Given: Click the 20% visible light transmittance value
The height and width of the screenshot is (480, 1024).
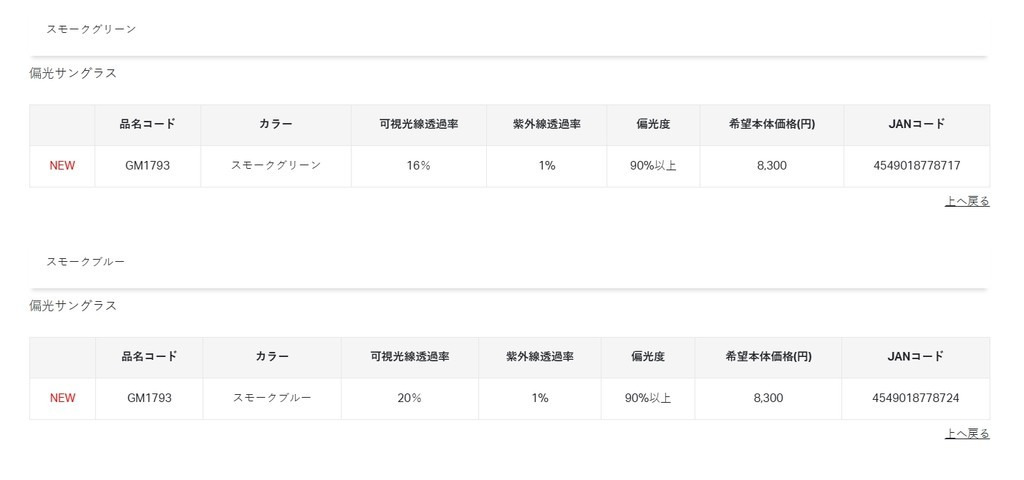Looking at the screenshot, I should click(409, 398).
